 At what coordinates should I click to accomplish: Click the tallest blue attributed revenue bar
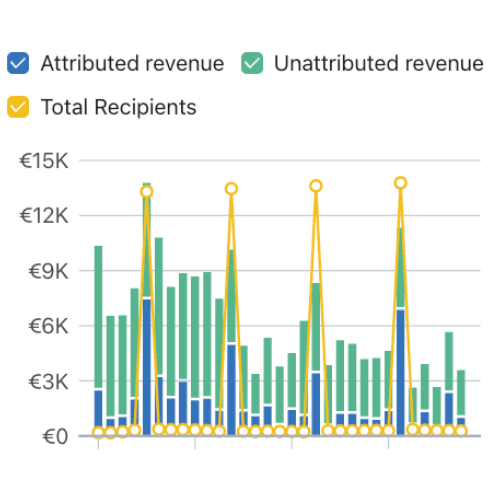pos(147,367)
